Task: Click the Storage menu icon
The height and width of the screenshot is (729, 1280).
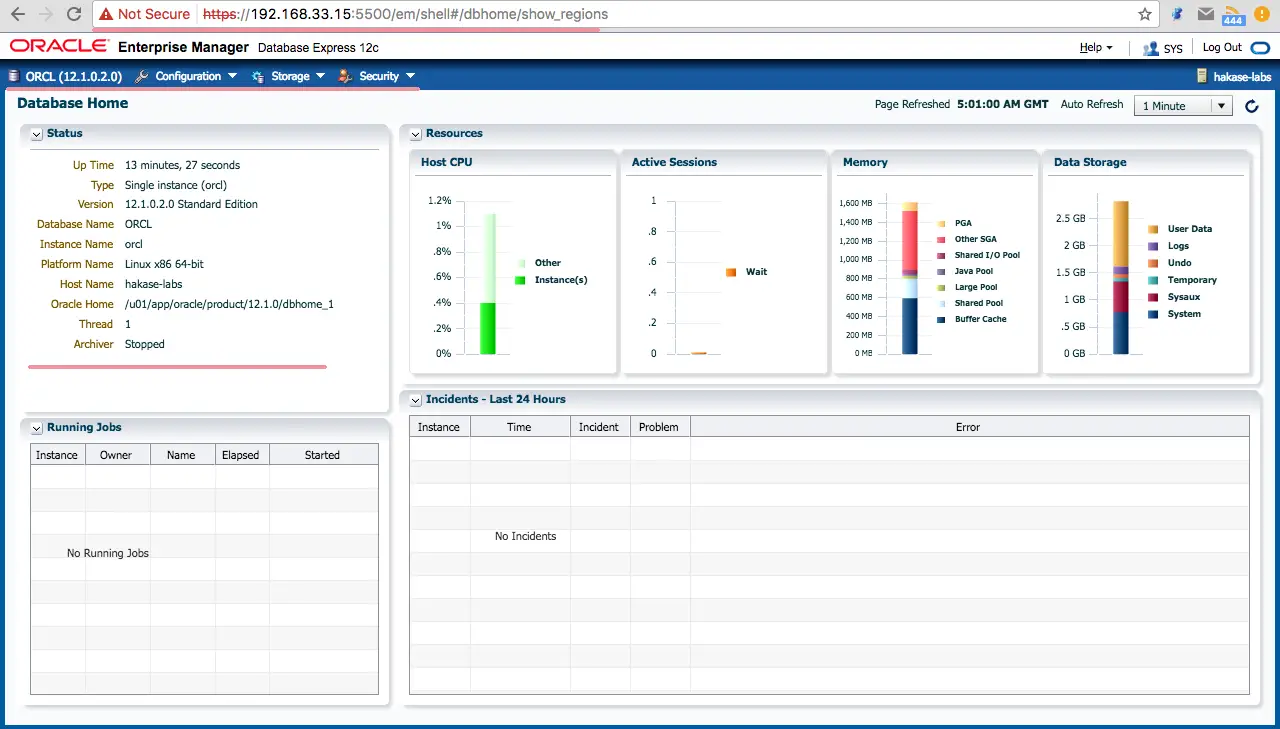Action: (x=258, y=76)
